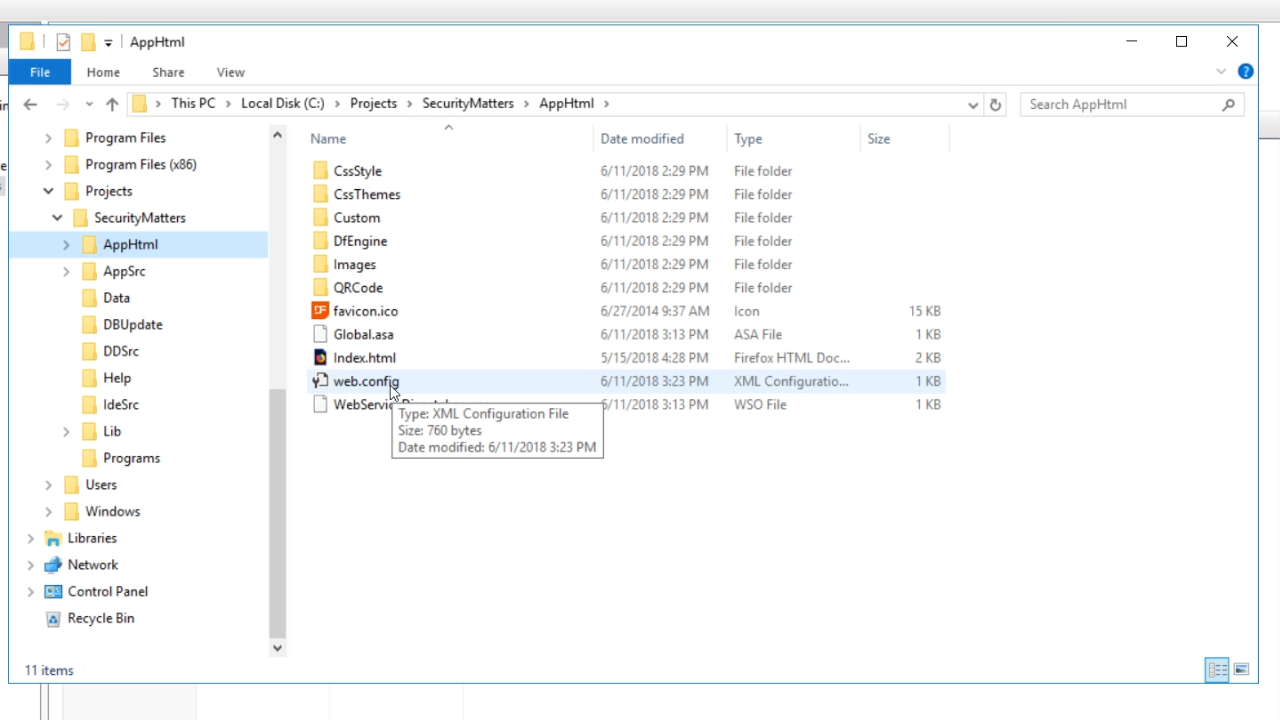Click the Help icon in ribbon
This screenshot has width=1280, height=720.
1245,72
